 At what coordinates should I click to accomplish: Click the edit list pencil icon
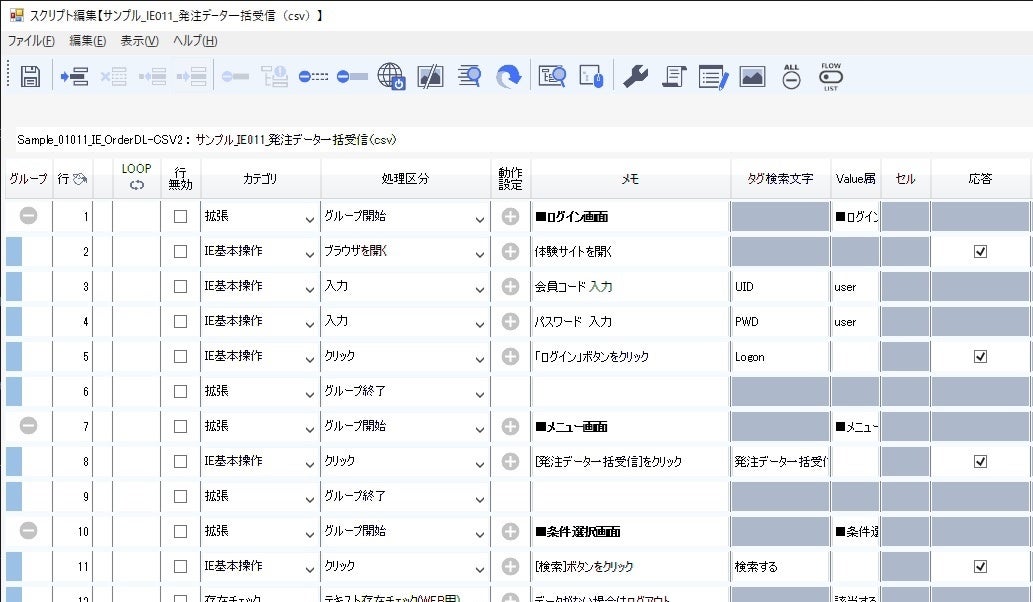(713, 76)
